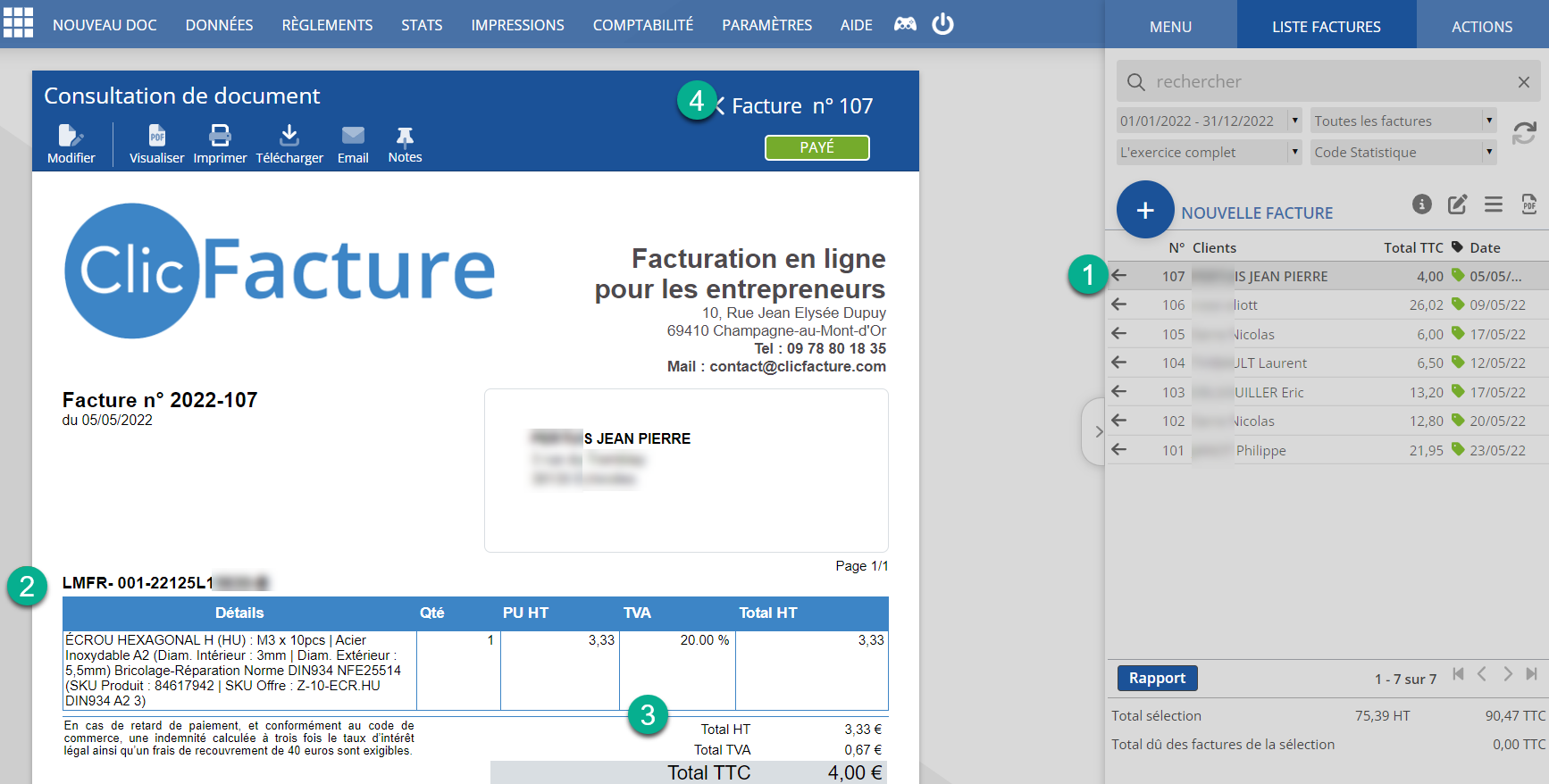Go back with arrow before Facture n° 107

pos(720,106)
